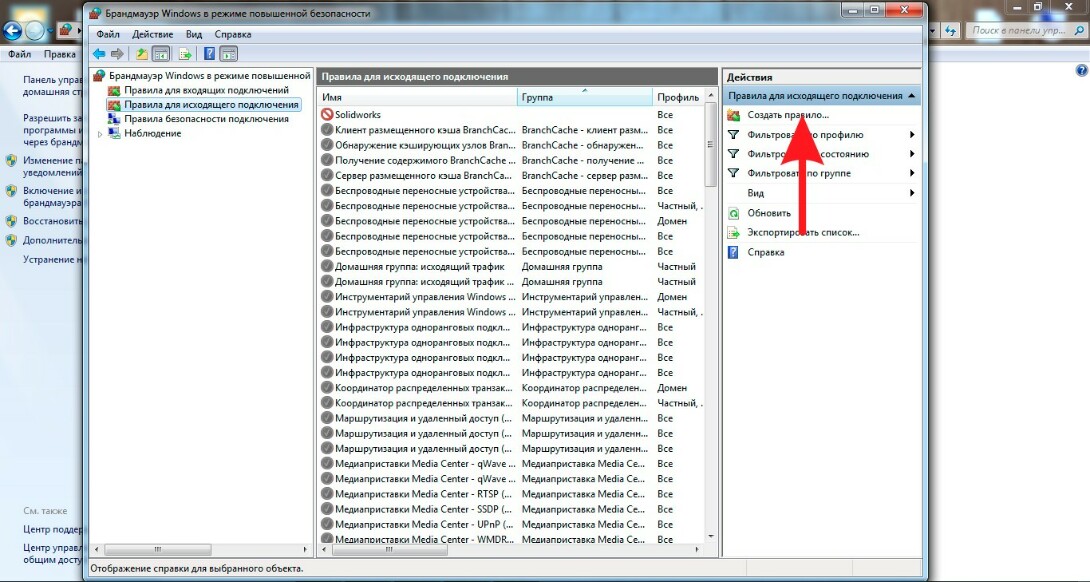Screen dimensions: 1090x582
Task: Click the funnel icon for filter by state
Action: [733, 154]
